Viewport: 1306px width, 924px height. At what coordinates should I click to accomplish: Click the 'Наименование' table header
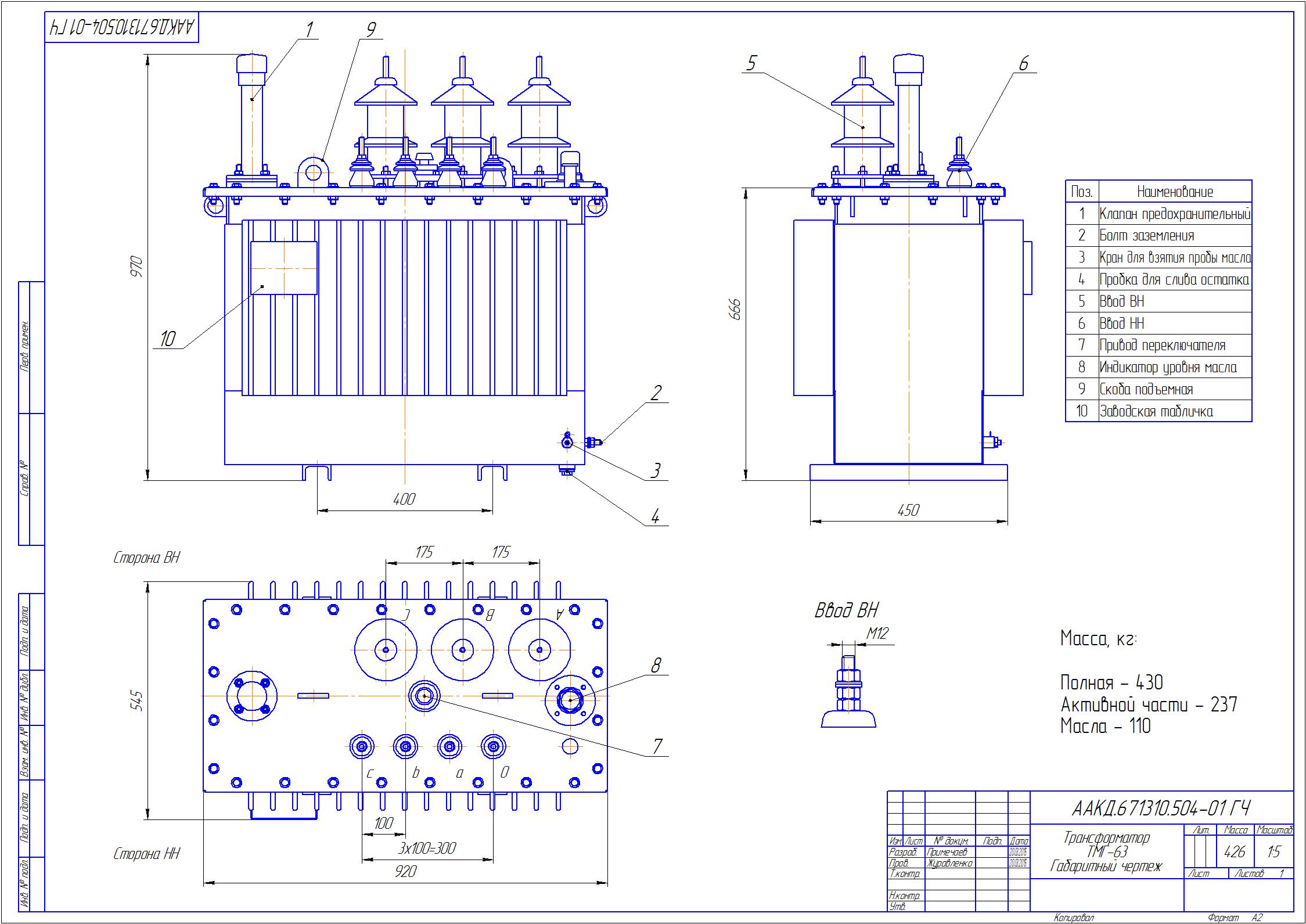coord(1175,192)
